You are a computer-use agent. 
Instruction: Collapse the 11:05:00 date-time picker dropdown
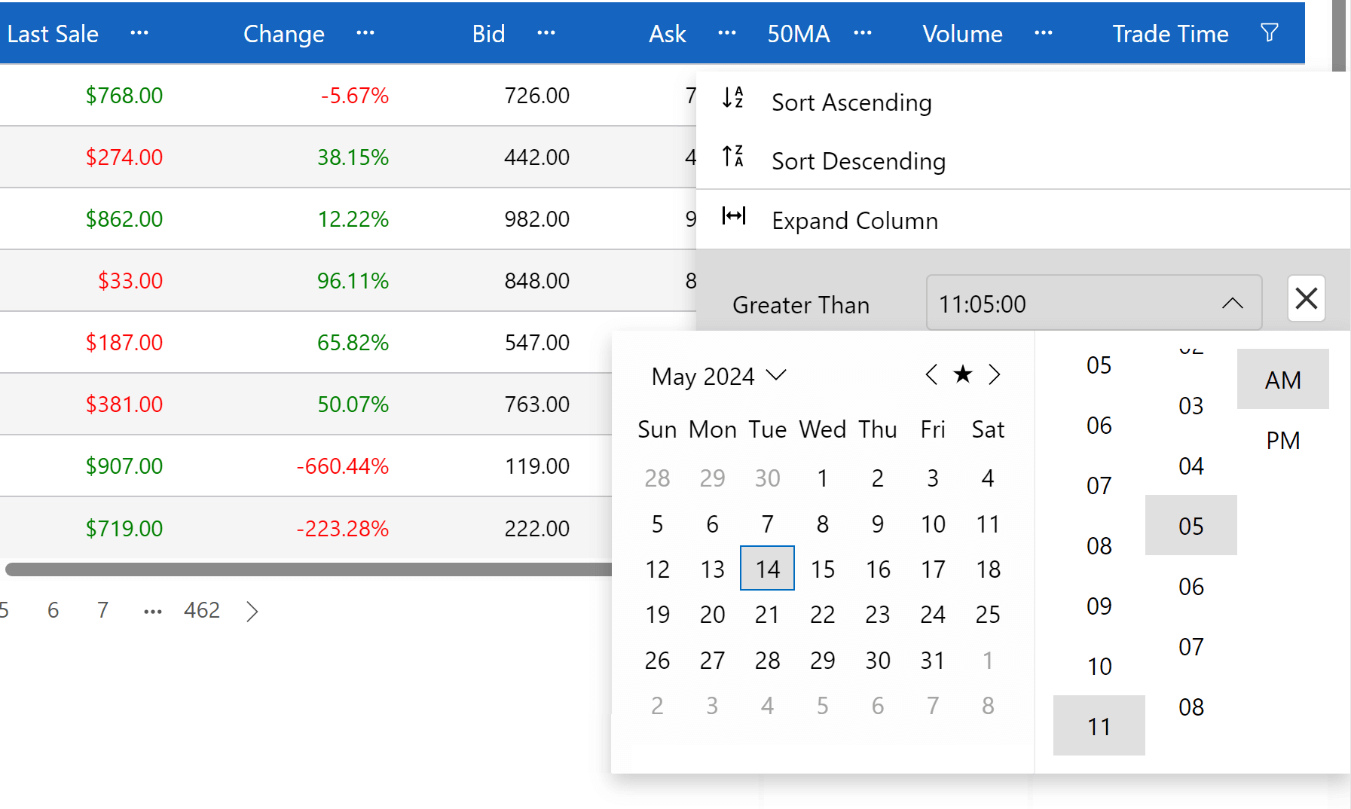pos(1233,303)
